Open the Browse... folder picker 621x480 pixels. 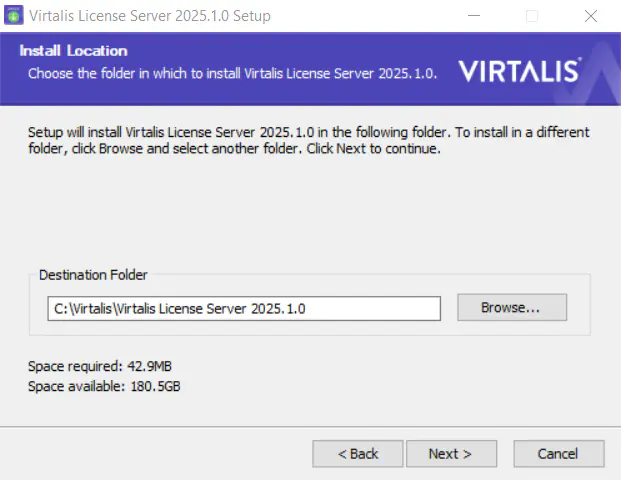512,307
